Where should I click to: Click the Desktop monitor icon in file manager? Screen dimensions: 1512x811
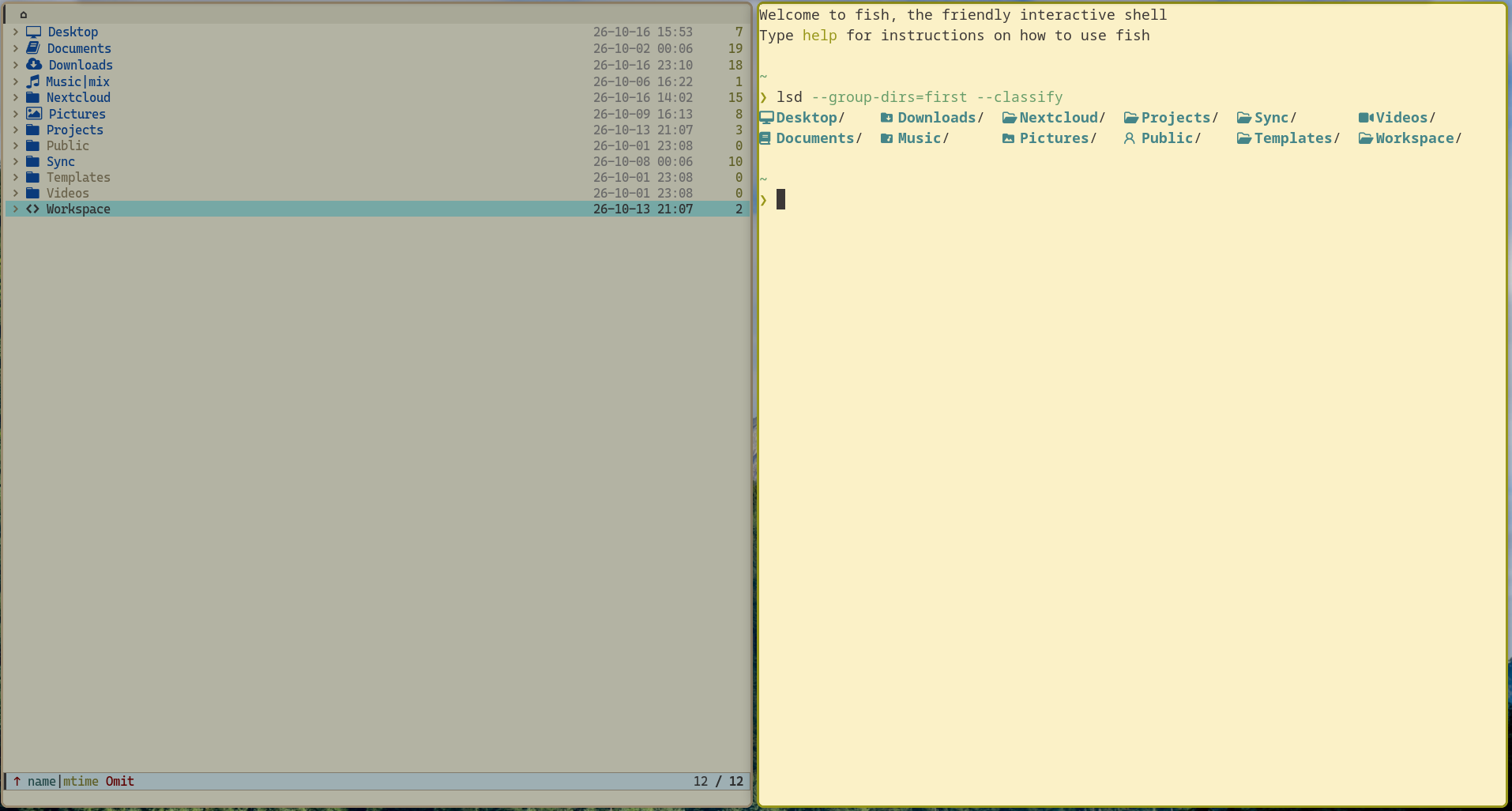pos(33,32)
